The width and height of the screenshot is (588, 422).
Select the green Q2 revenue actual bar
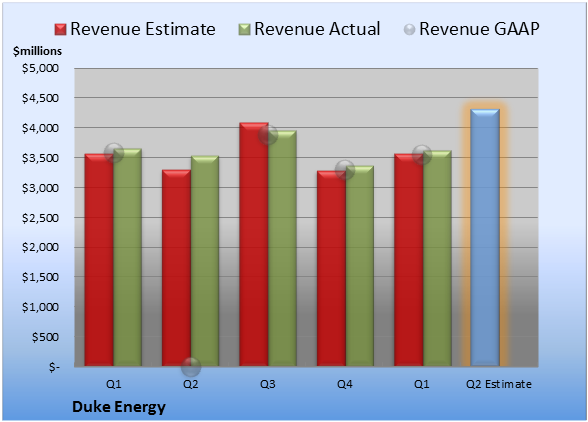click(205, 261)
